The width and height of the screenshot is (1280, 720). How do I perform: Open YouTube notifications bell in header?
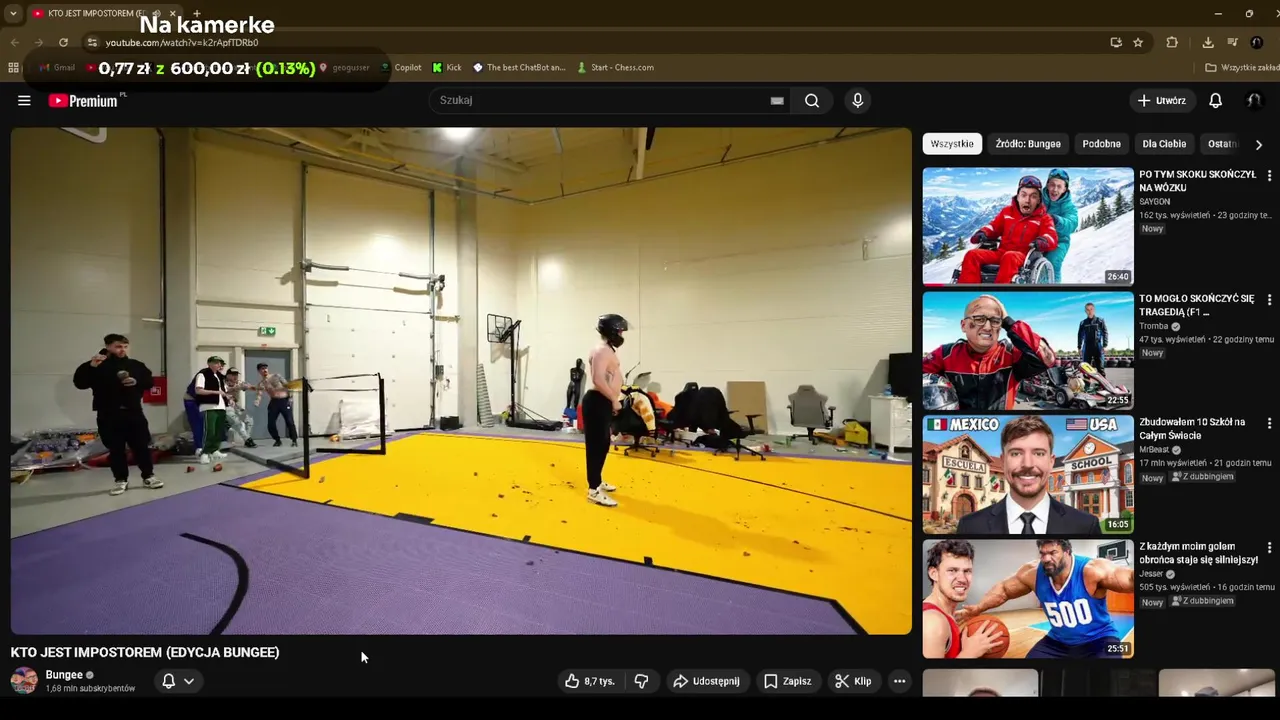[1215, 100]
